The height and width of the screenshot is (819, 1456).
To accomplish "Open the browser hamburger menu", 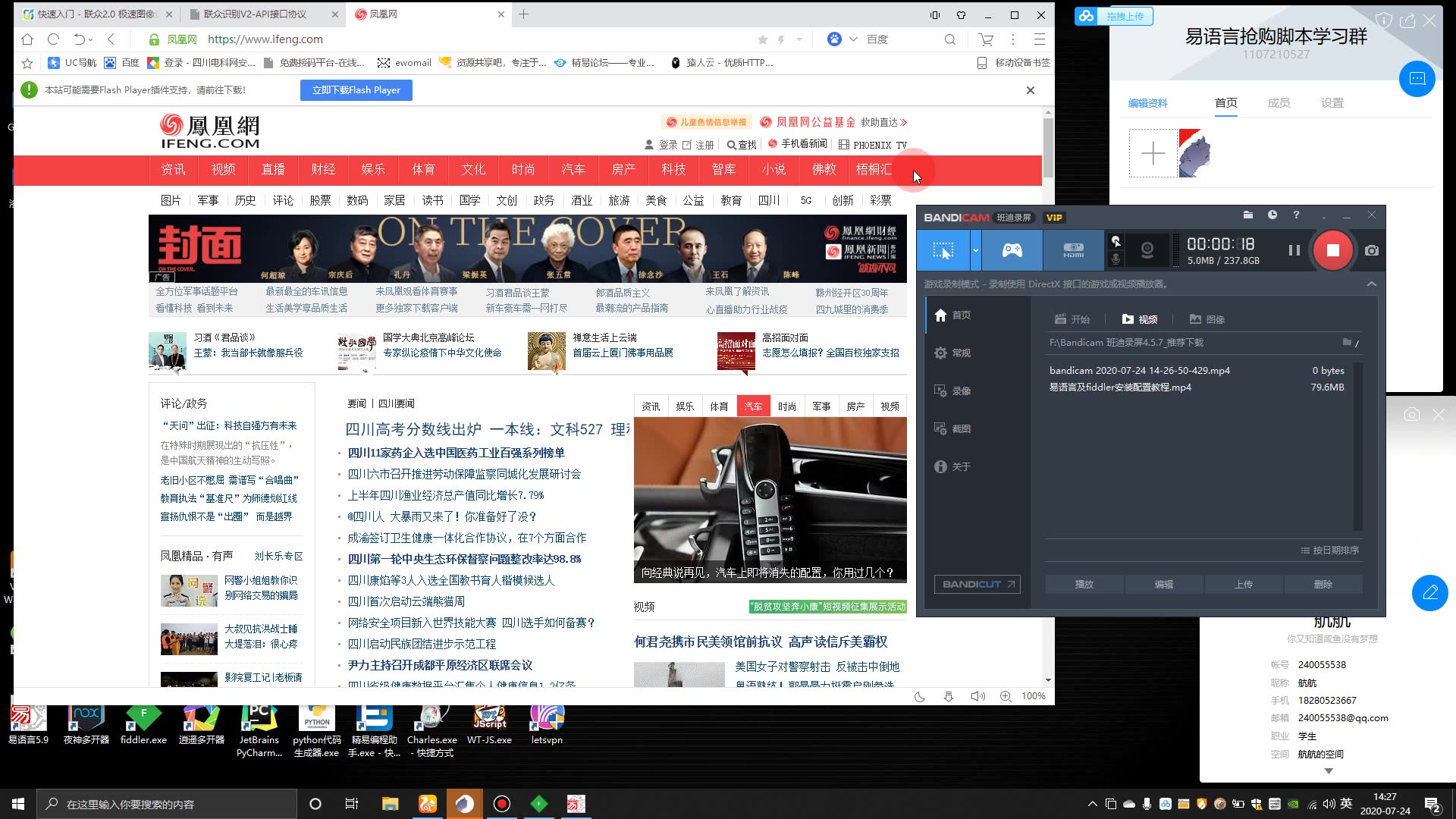I will (1040, 39).
